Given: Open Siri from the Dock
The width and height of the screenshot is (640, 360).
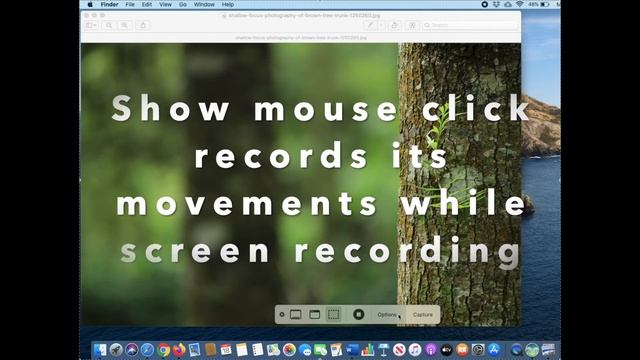Looking at the screenshot, I should [x=131, y=350].
